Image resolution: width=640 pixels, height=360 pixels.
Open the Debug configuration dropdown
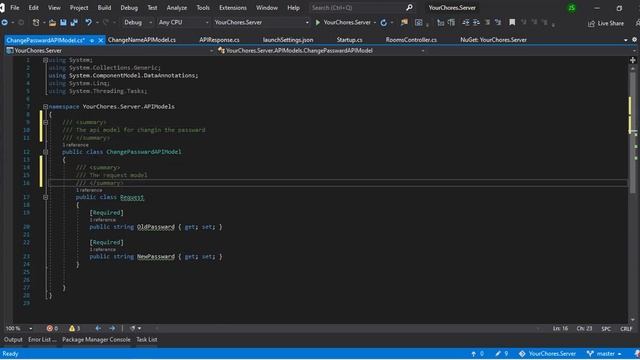(138, 22)
